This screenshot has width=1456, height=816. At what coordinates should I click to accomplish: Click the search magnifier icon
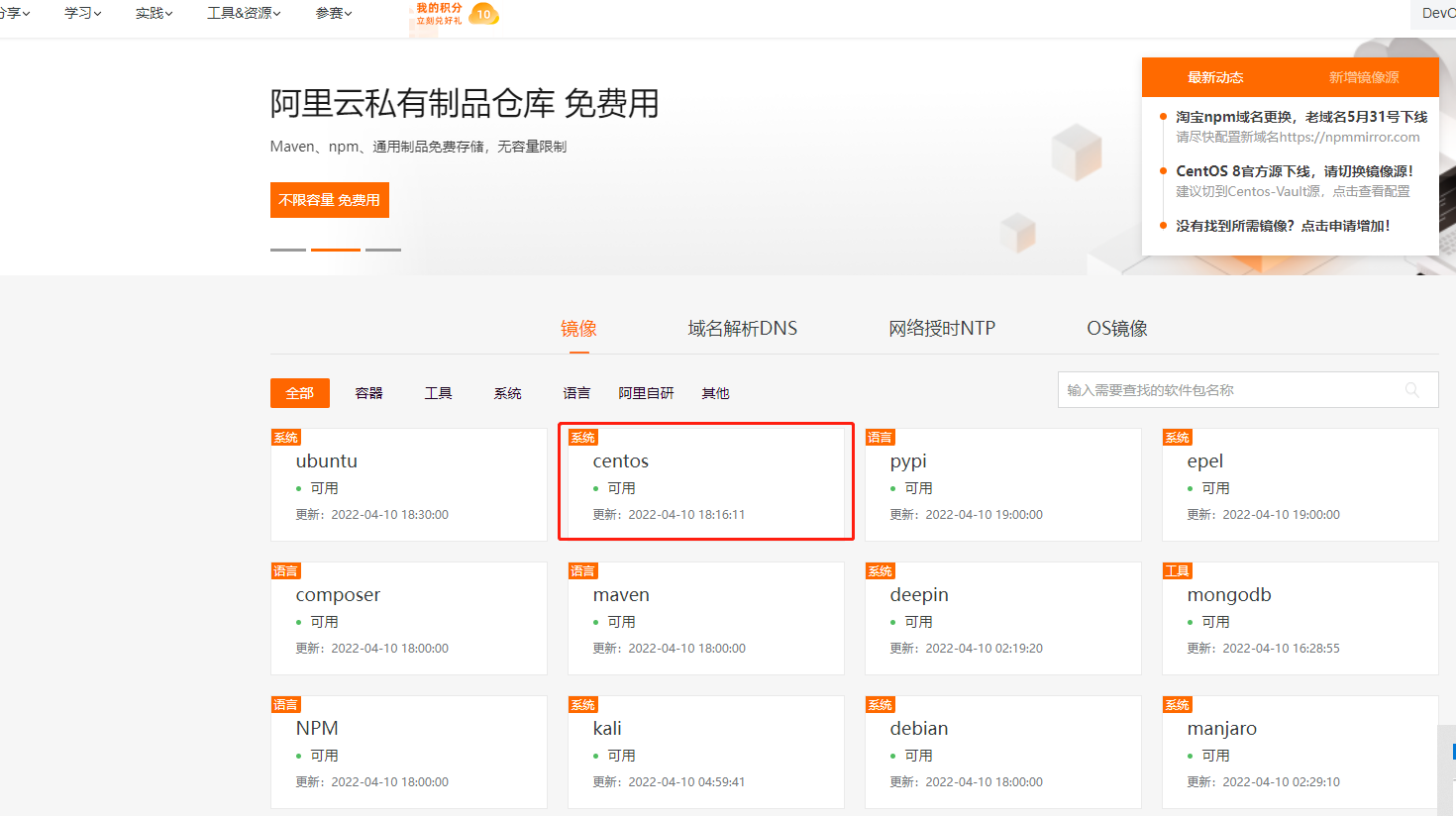coord(1412,390)
